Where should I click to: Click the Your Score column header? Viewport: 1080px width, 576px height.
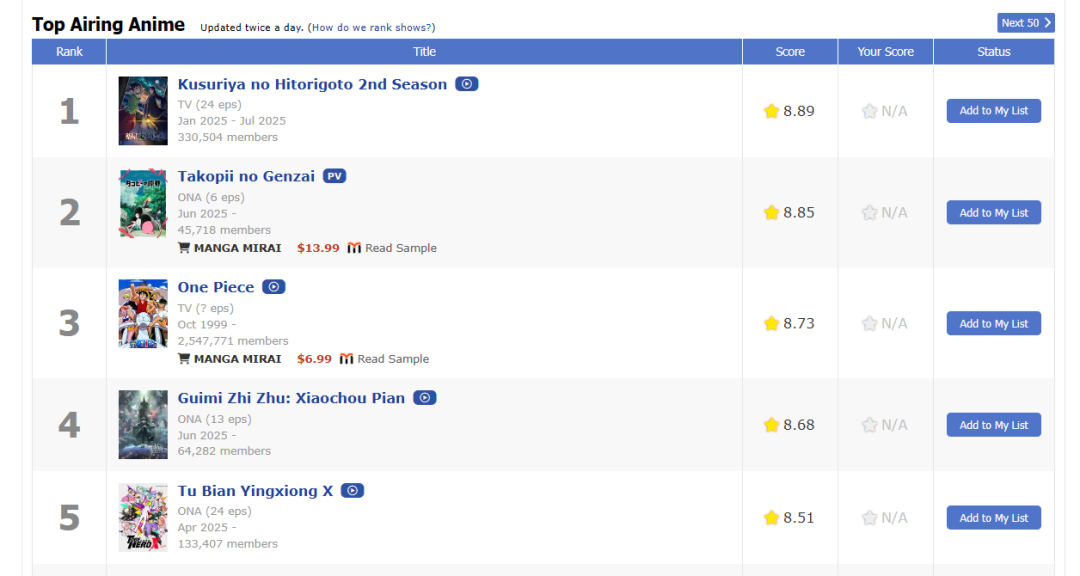pyautogui.click(x=886, y=52)
